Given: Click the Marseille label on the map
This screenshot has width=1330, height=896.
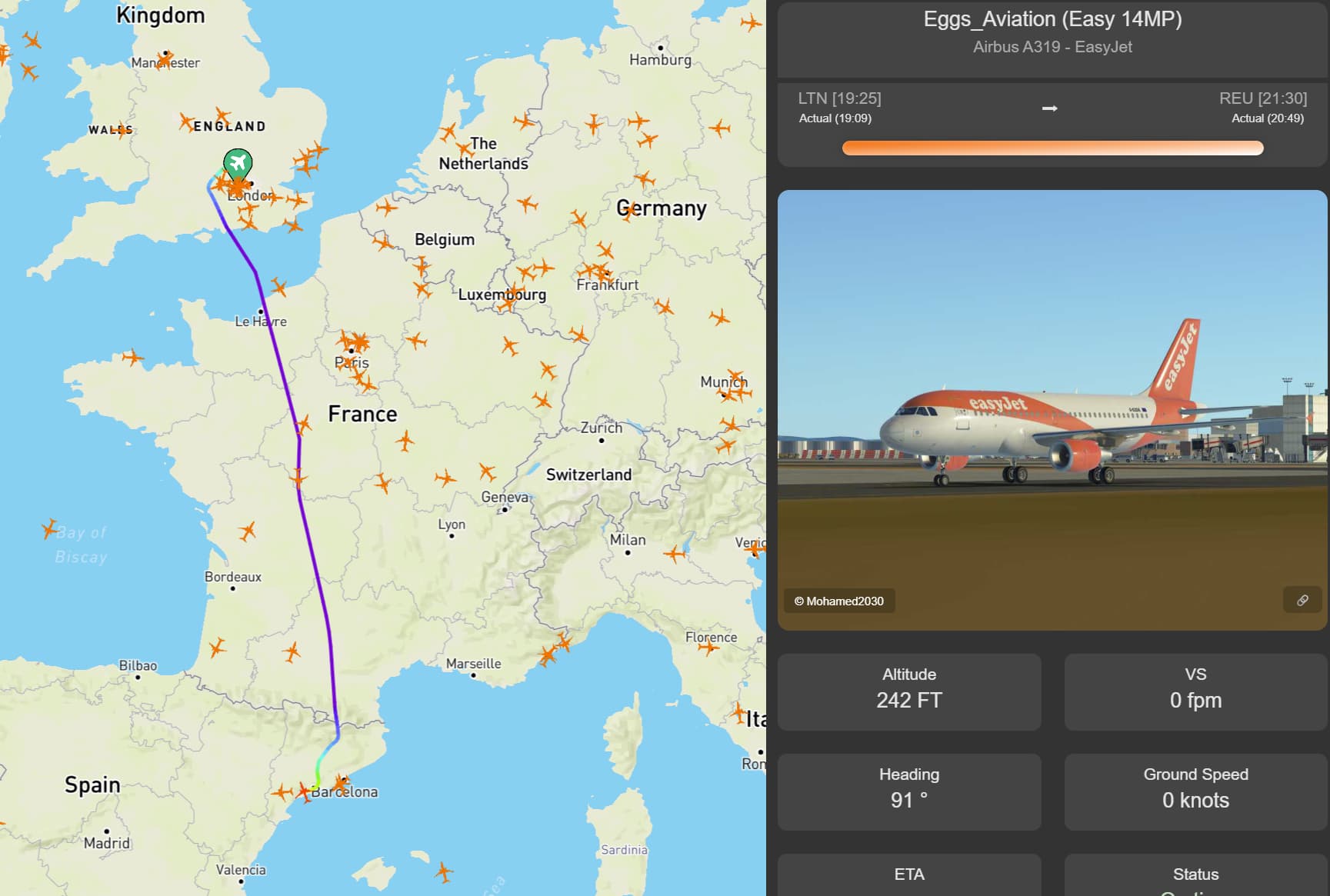Looking at the screenshot, I should point(473,664).
